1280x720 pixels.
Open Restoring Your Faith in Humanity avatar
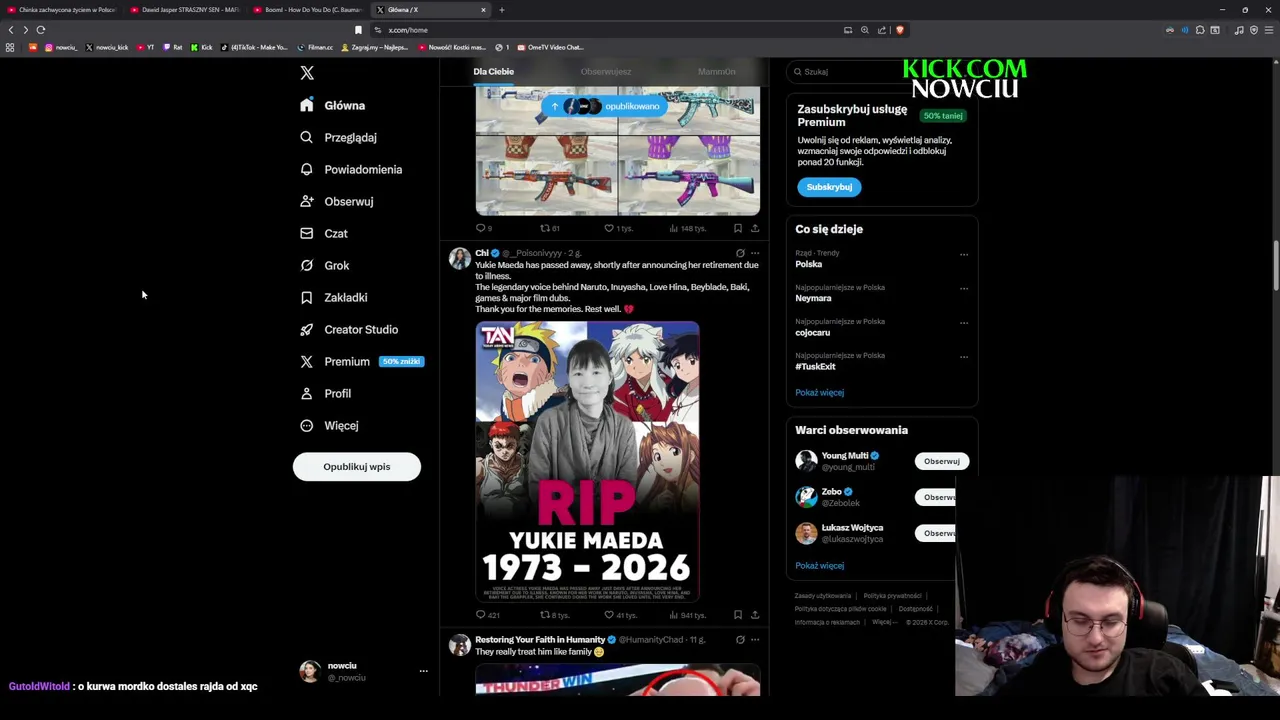click(x=459, y=645)
